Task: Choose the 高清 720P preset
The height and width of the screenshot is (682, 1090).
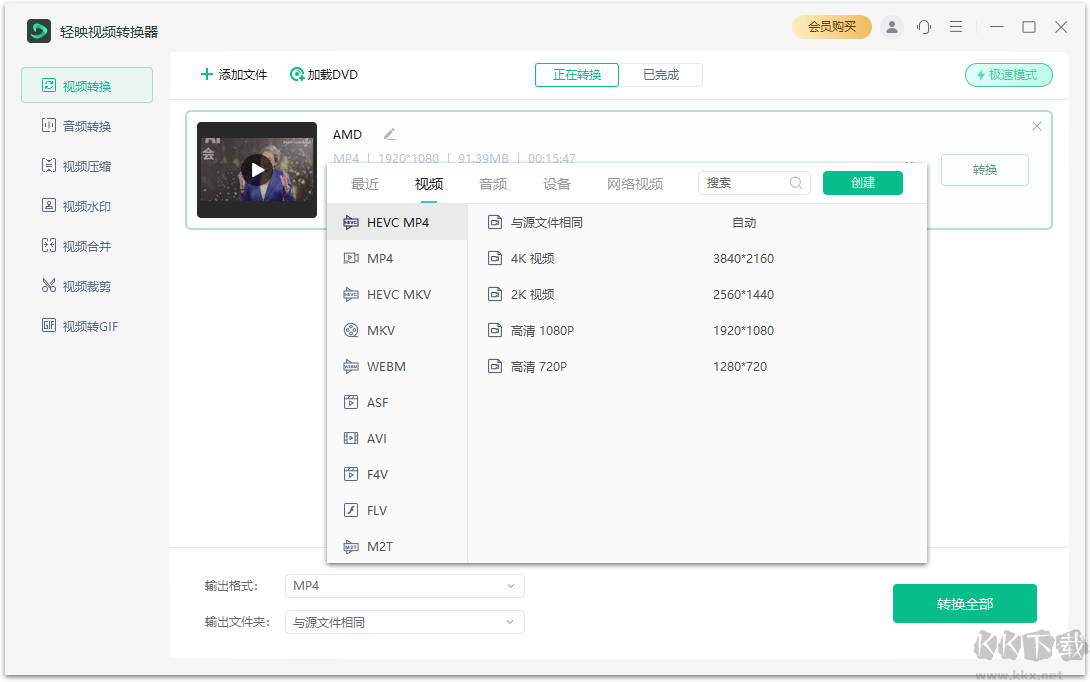Action: tap(697, 367)
